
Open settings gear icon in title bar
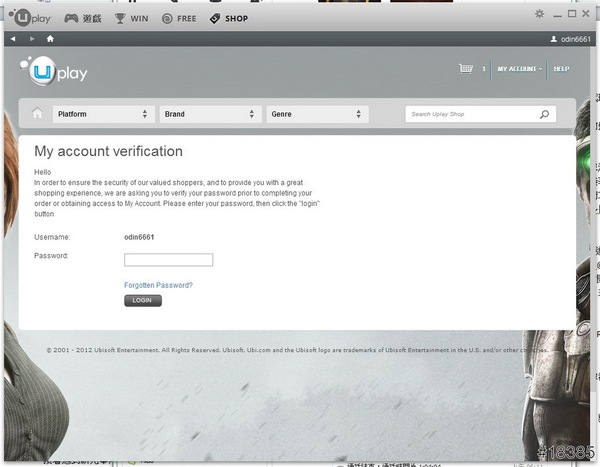coord(540,14)
